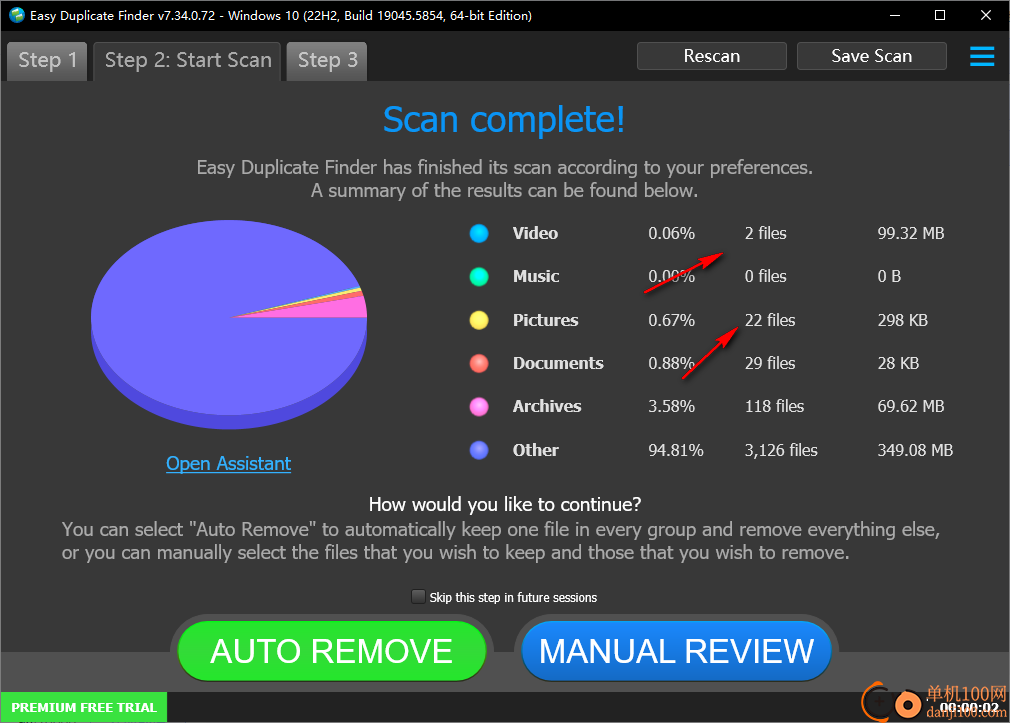Select the Archives category label
Viewport: 1010px width, 723px height.
547,407
